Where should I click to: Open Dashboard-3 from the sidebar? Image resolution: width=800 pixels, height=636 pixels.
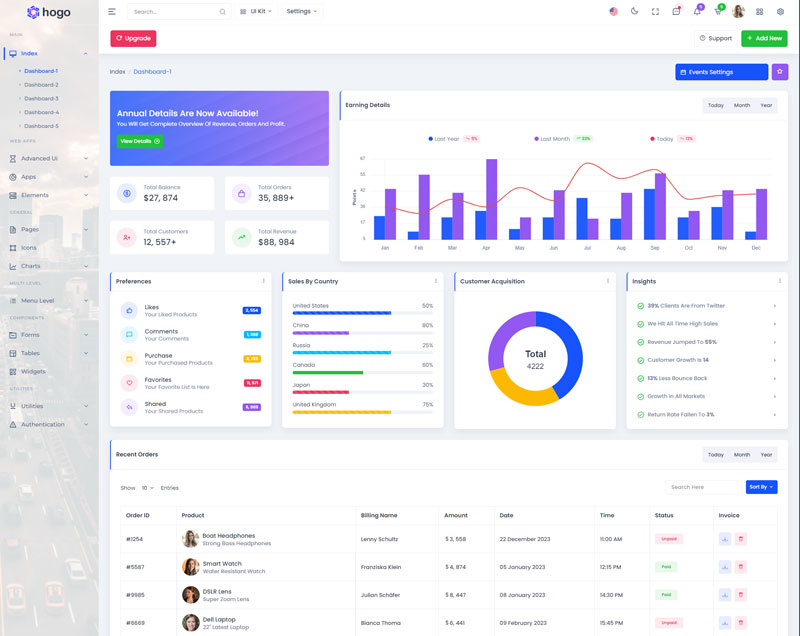click(x=41, y=98)
